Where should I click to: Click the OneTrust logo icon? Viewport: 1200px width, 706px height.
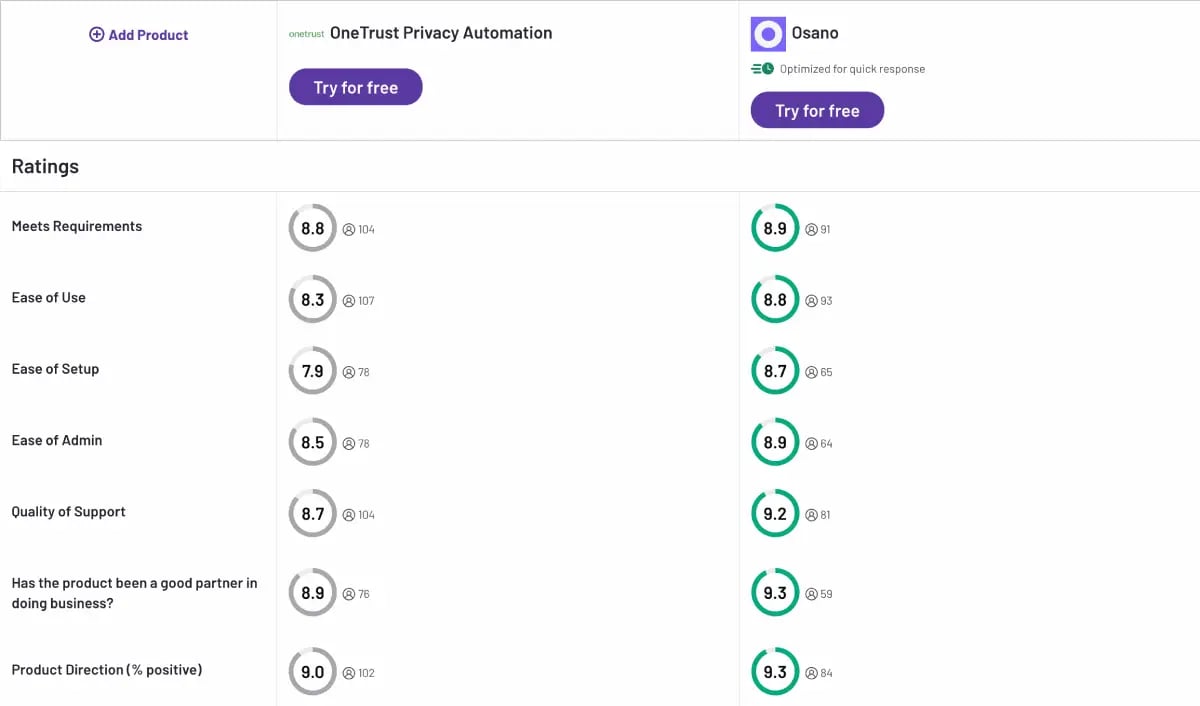306,34
